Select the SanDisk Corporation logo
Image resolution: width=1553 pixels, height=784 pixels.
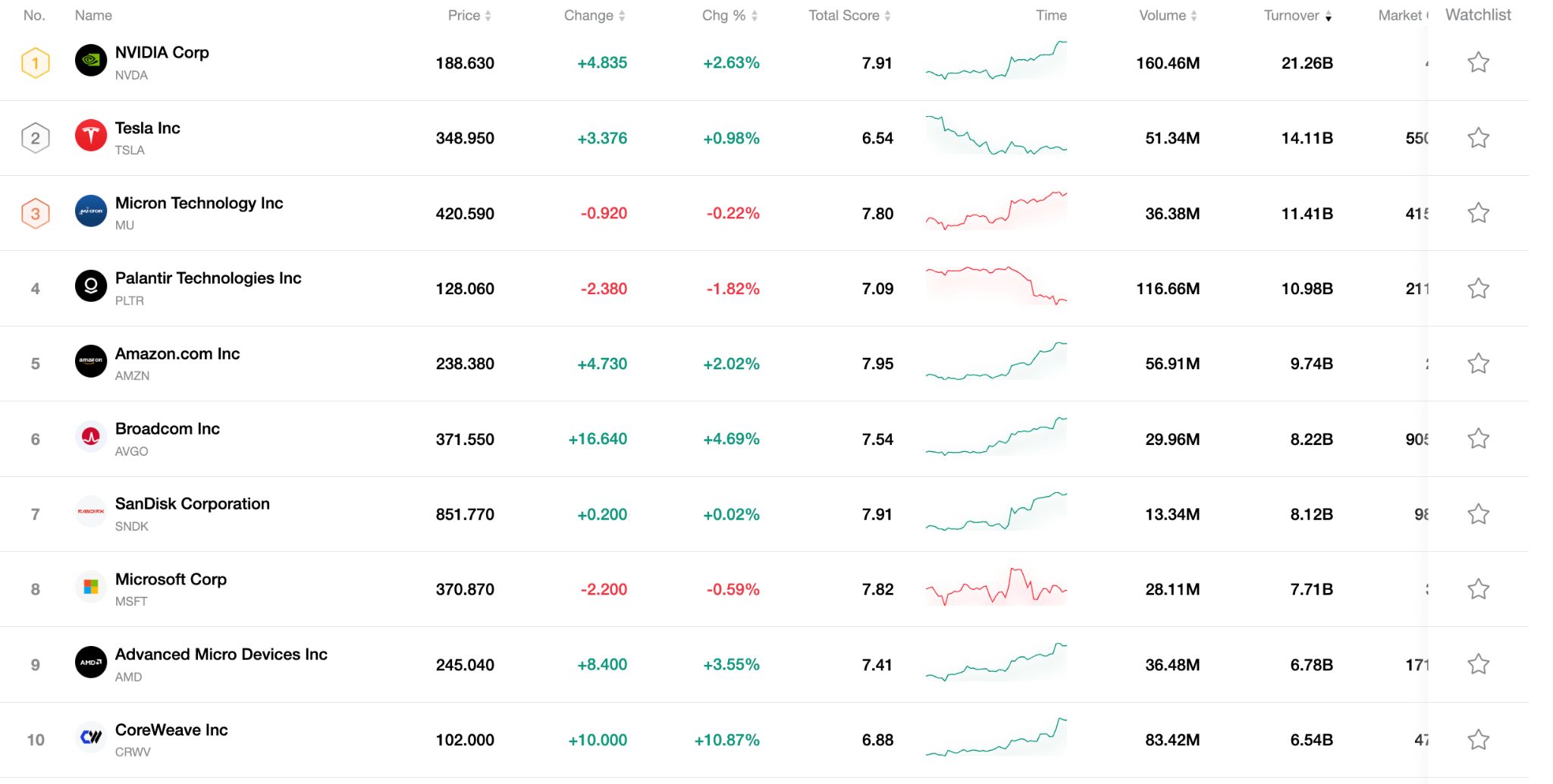coord(90,513)
